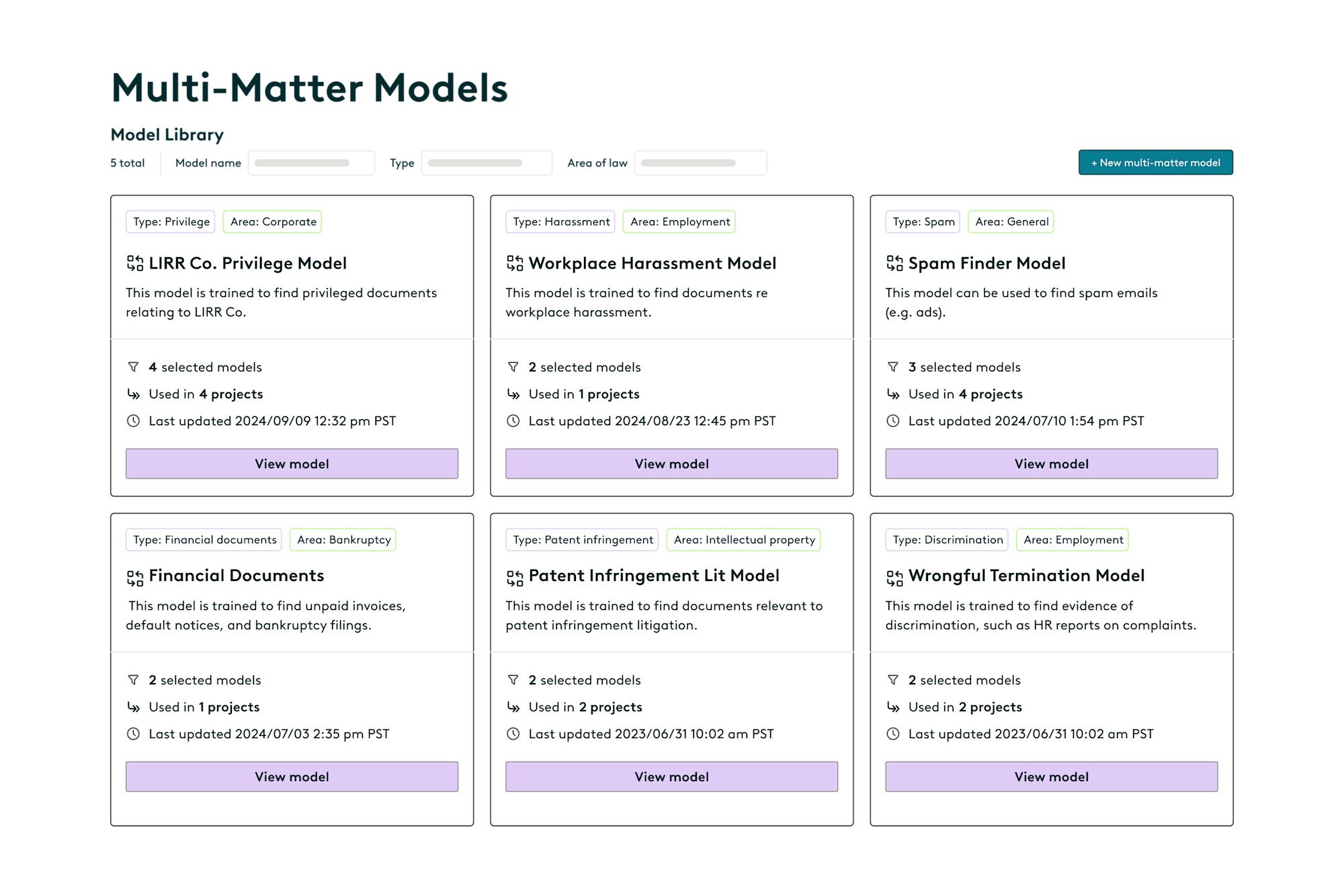Click the 'Area: Corporate' tag
The height and width of the screenshot is (896, 1344).
(273, 222)
